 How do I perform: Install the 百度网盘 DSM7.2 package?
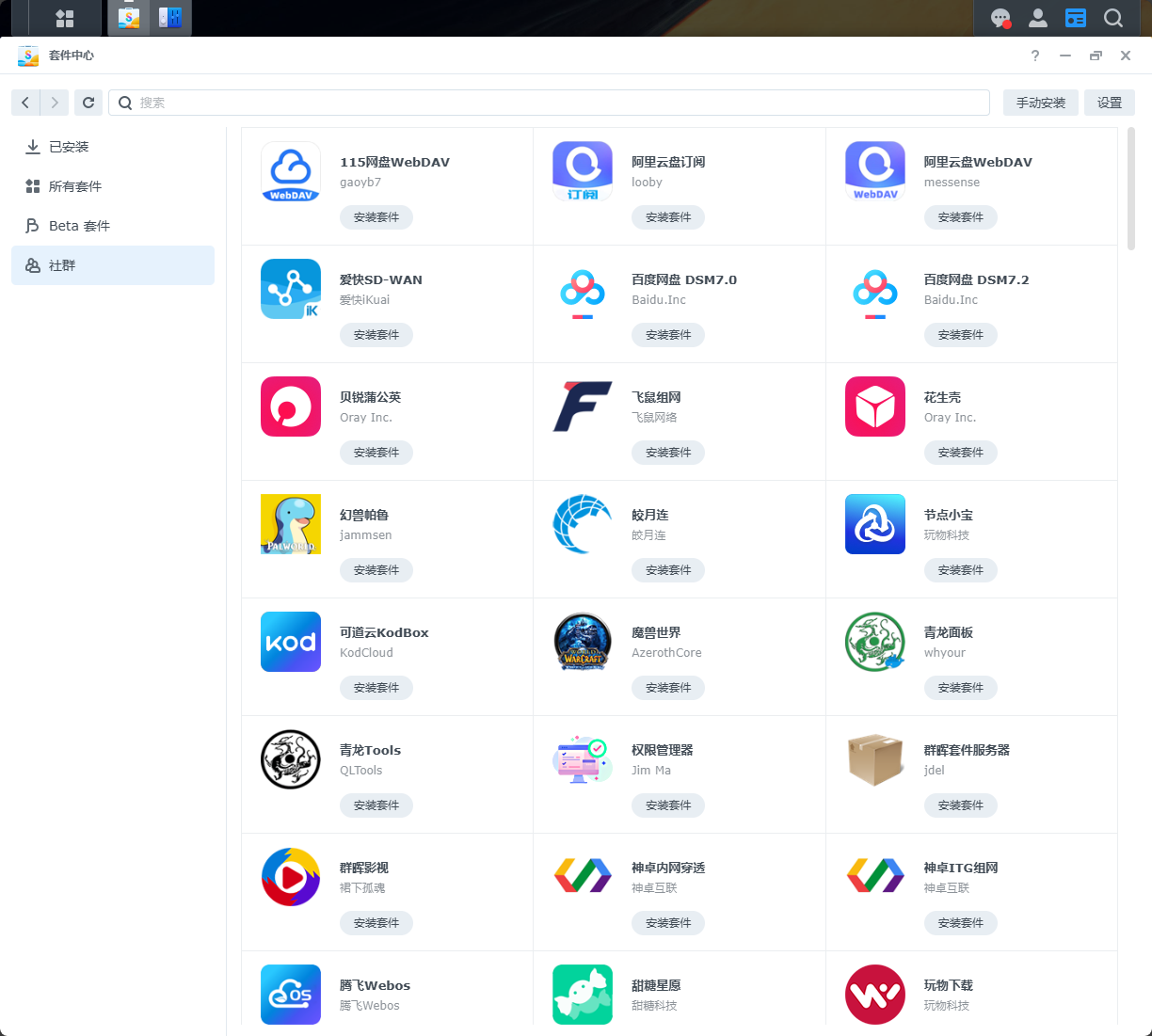pos(961,335)
